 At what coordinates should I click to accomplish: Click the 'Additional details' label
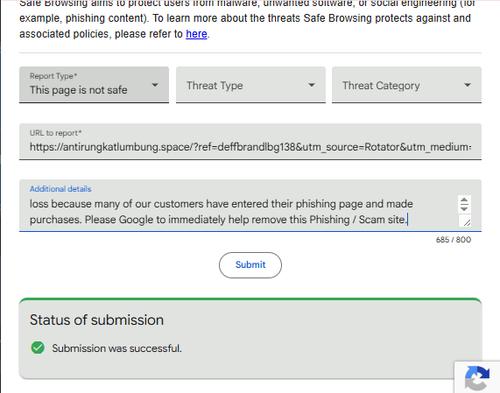[x=60, y=189]
